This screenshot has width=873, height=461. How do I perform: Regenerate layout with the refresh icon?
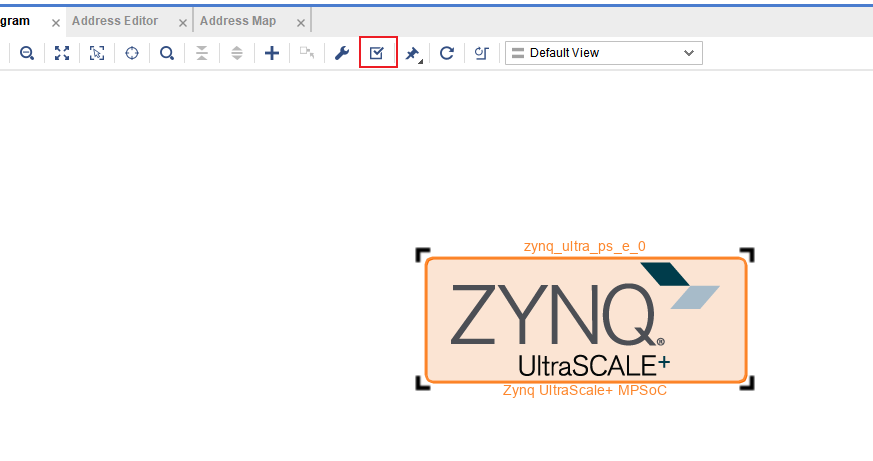pyautogui.click(x=447, y=53)
